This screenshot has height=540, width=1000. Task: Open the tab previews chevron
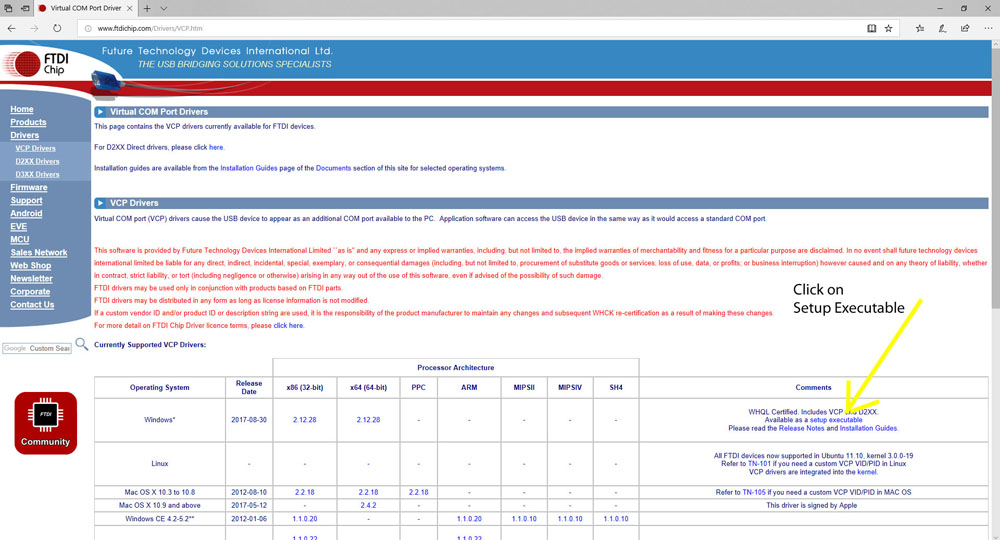(163, 8)
